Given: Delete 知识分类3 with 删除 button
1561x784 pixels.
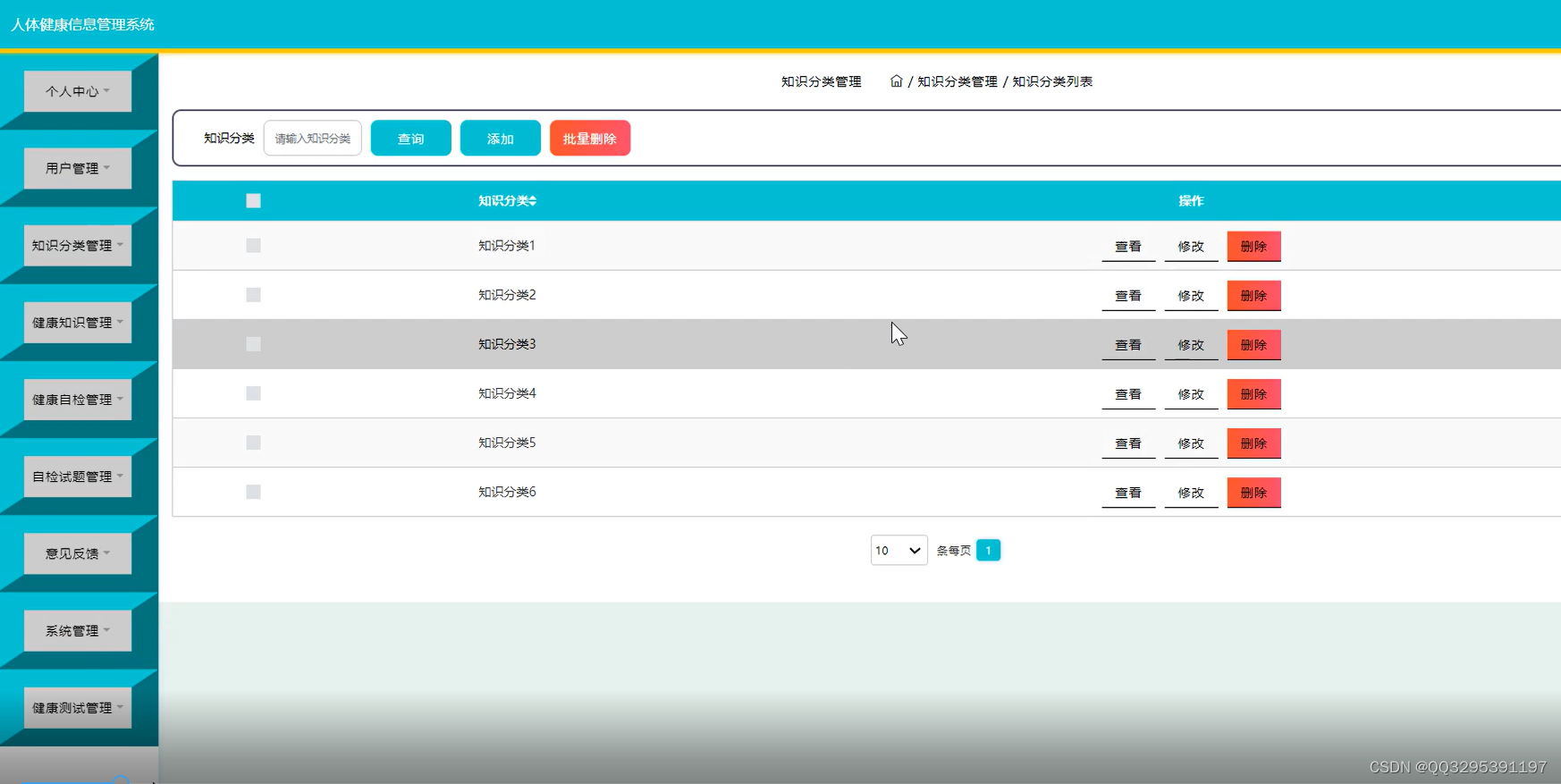Looking at the screenshot, I should (x=1253, y=345).
